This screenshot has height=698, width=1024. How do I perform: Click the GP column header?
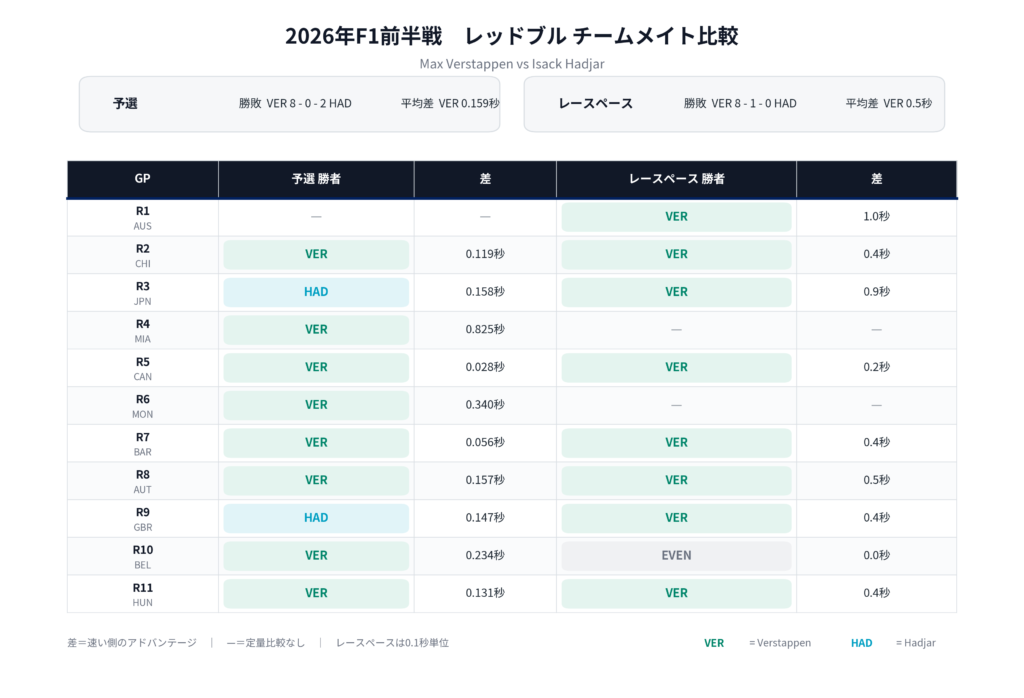[x=142, y=179]
